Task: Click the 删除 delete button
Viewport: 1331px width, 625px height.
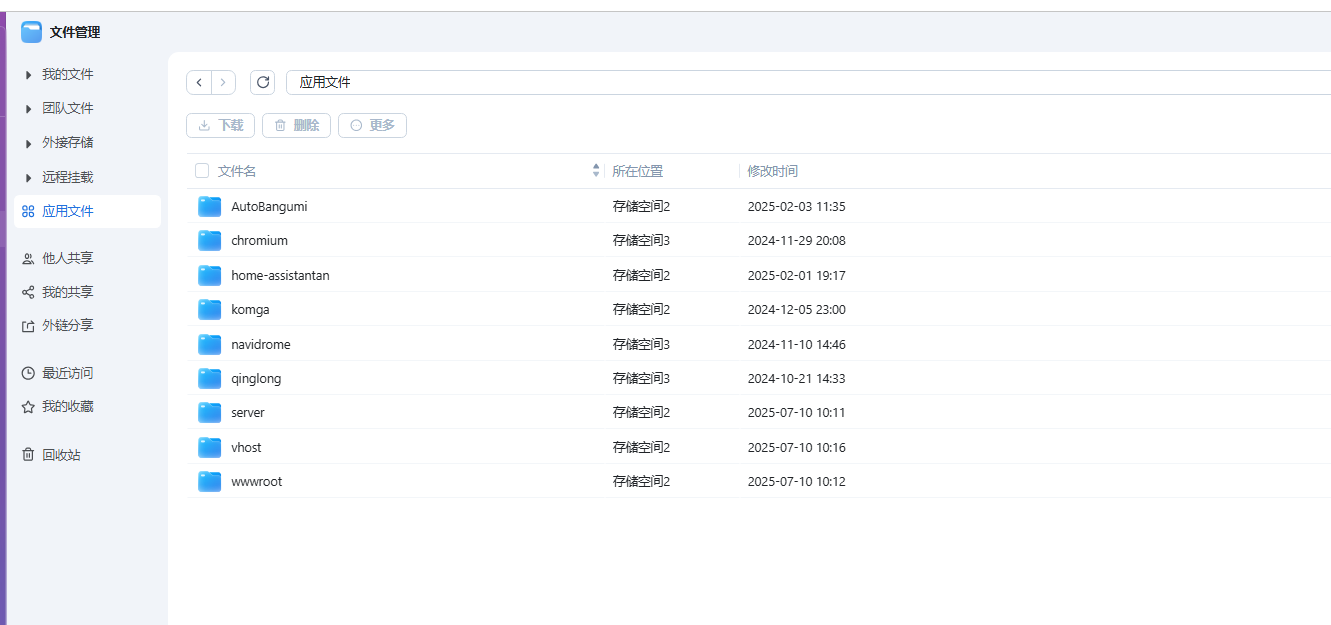Action: 296,125
